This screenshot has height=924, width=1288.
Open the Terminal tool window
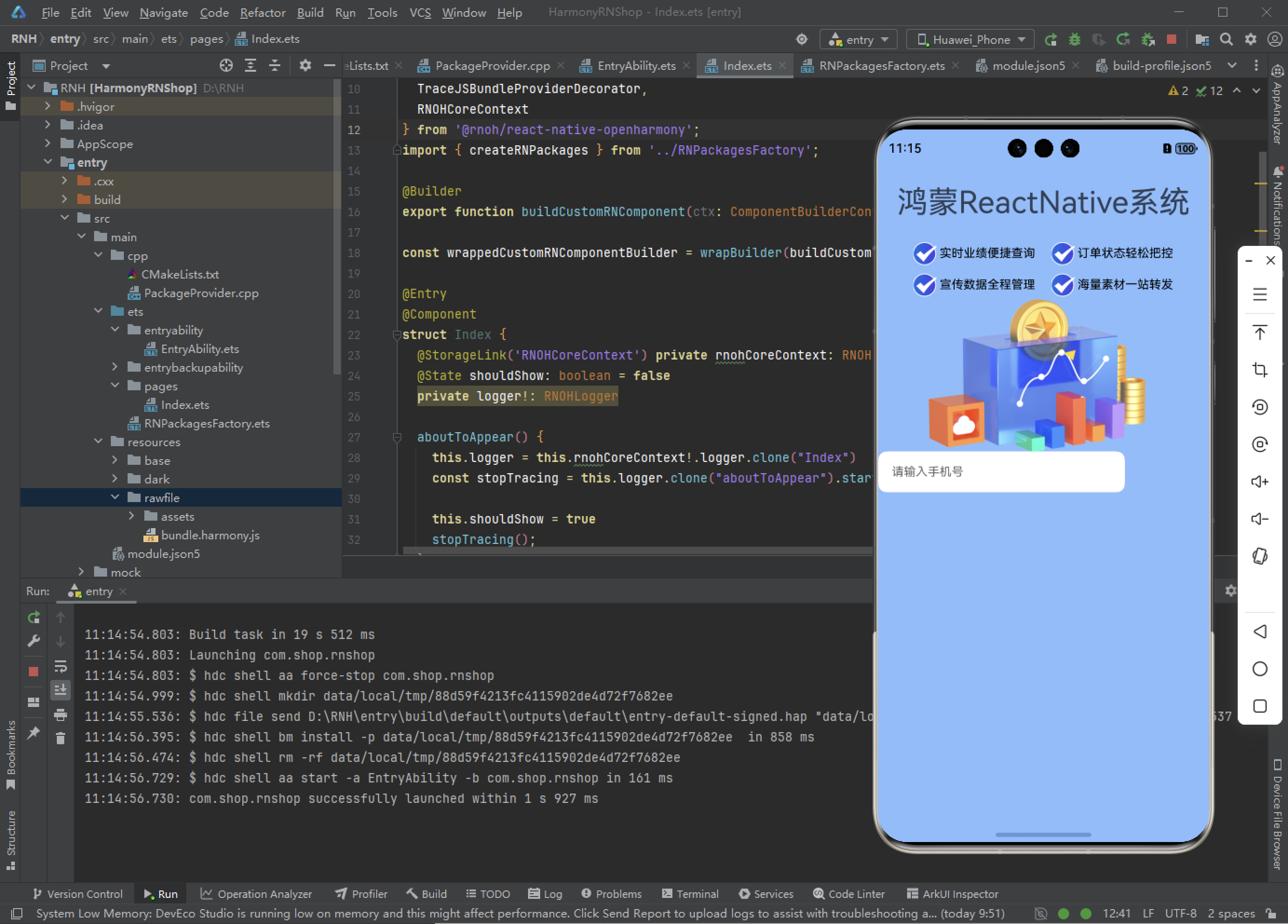pos(691,894)
